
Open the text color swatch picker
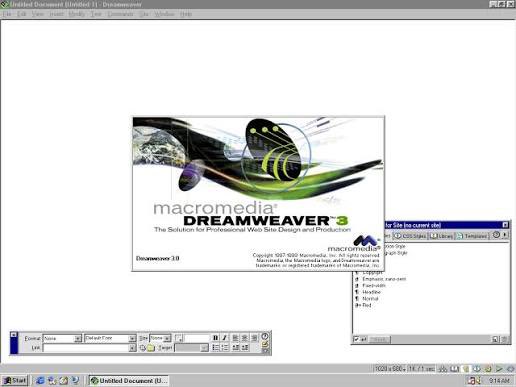pyautogui.click(x=178, y=338)
